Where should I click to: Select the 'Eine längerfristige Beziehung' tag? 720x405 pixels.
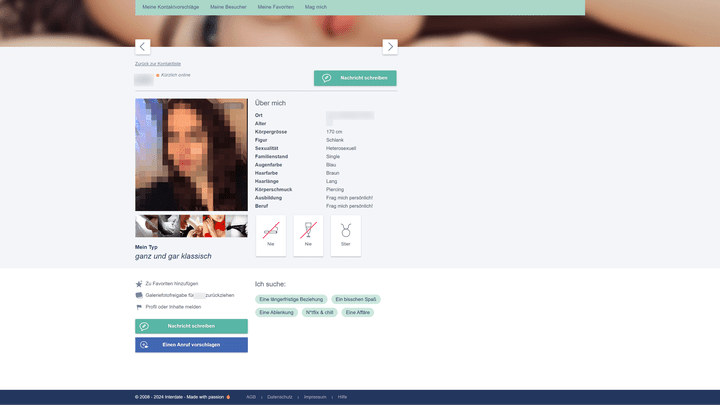[291, 299]
